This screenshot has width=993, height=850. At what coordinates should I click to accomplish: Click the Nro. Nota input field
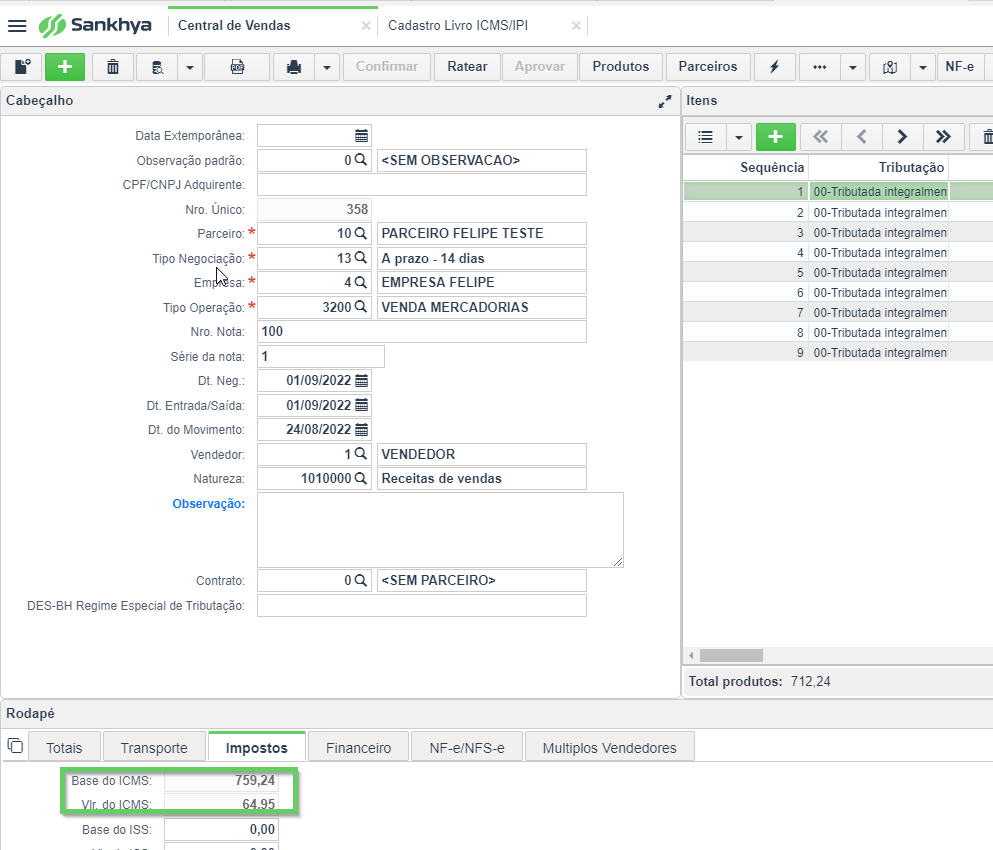pyautogui.click(x=422, y=331)
